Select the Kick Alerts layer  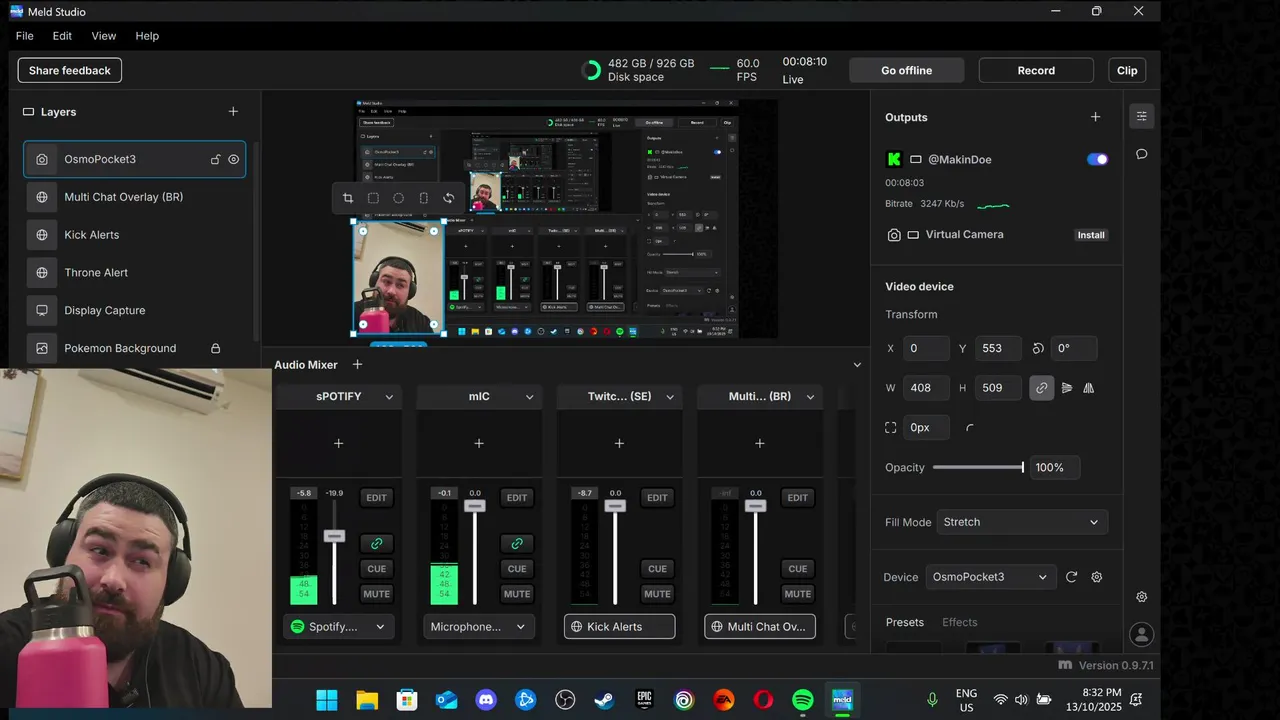tap(135, 235)
